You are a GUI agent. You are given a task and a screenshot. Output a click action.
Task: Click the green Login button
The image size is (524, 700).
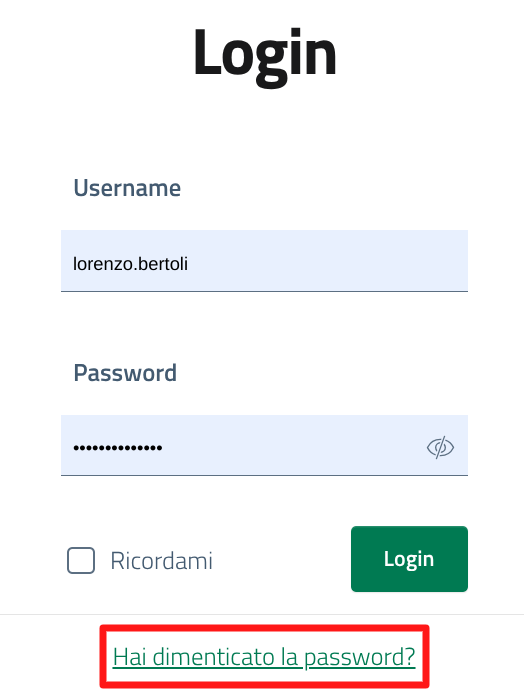(x=409, y=559)
